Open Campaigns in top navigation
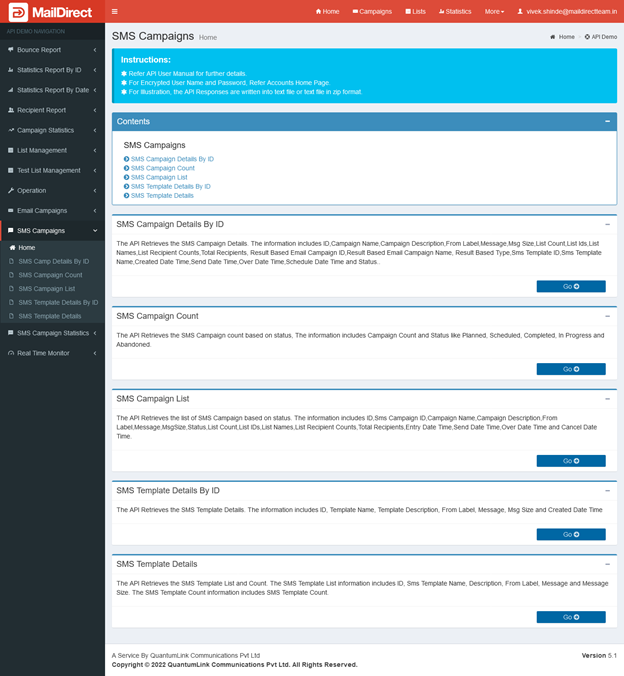624x676 pixels. (372, 11)
